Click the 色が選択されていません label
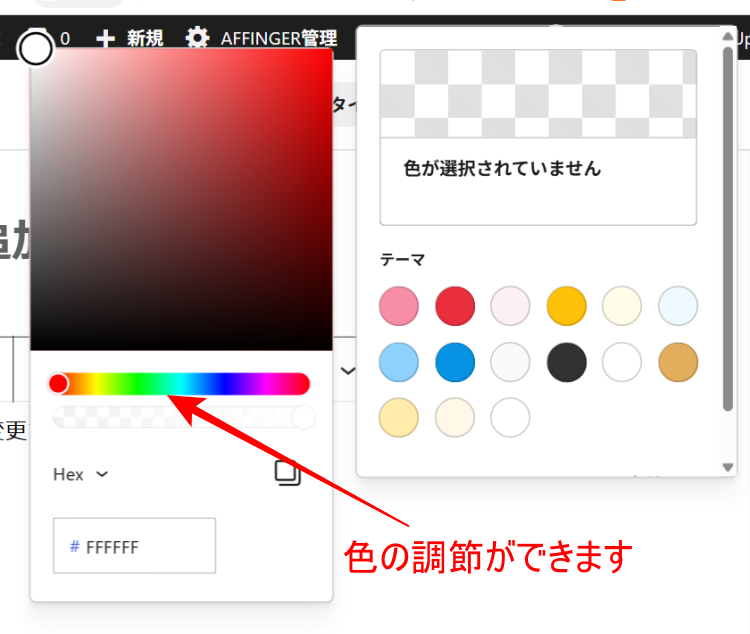This screenshot has width=750, height=634. [x=502, y=168]
